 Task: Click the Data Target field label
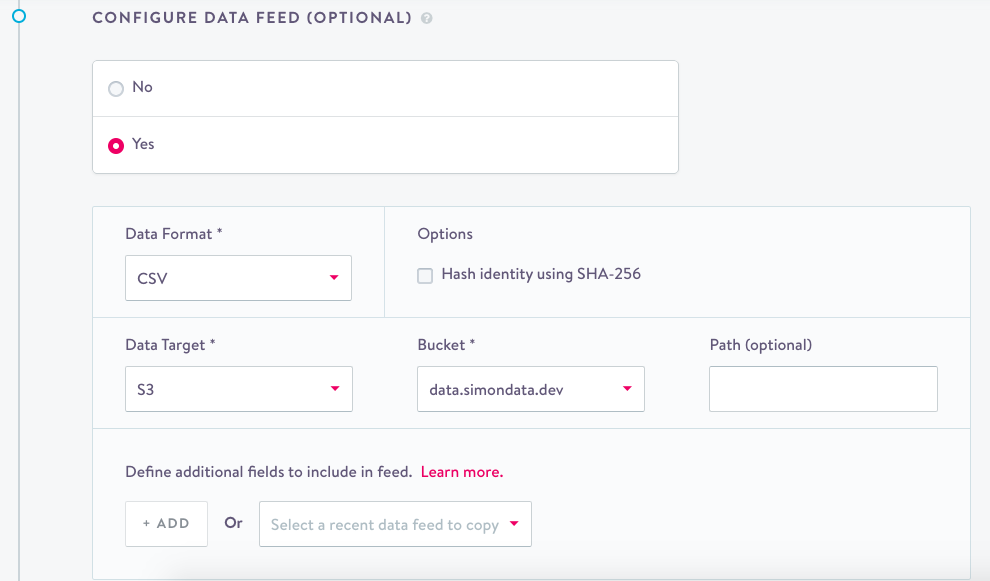[x=170, y=345]
